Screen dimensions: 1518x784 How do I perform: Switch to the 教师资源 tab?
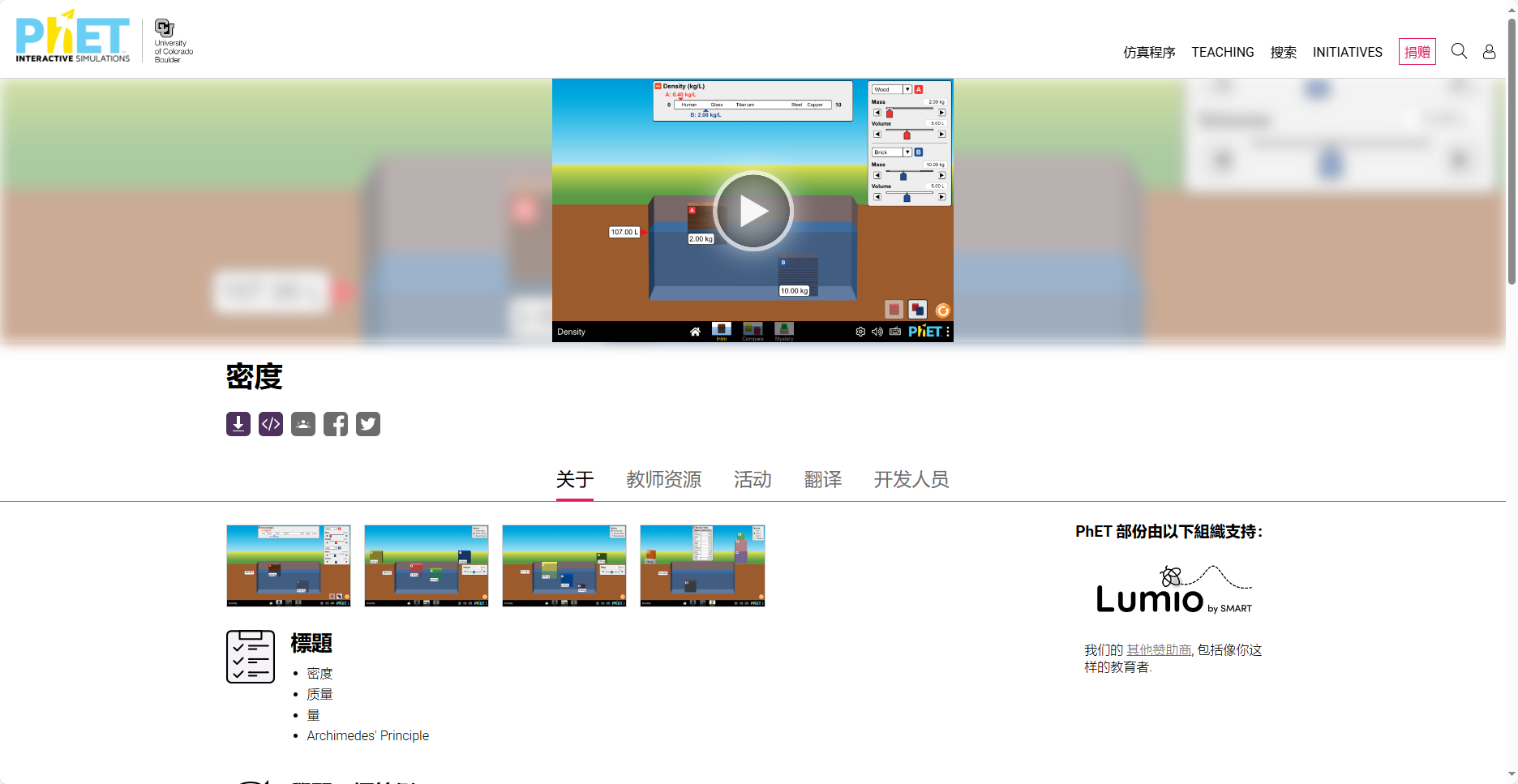(x=663, y=480)
